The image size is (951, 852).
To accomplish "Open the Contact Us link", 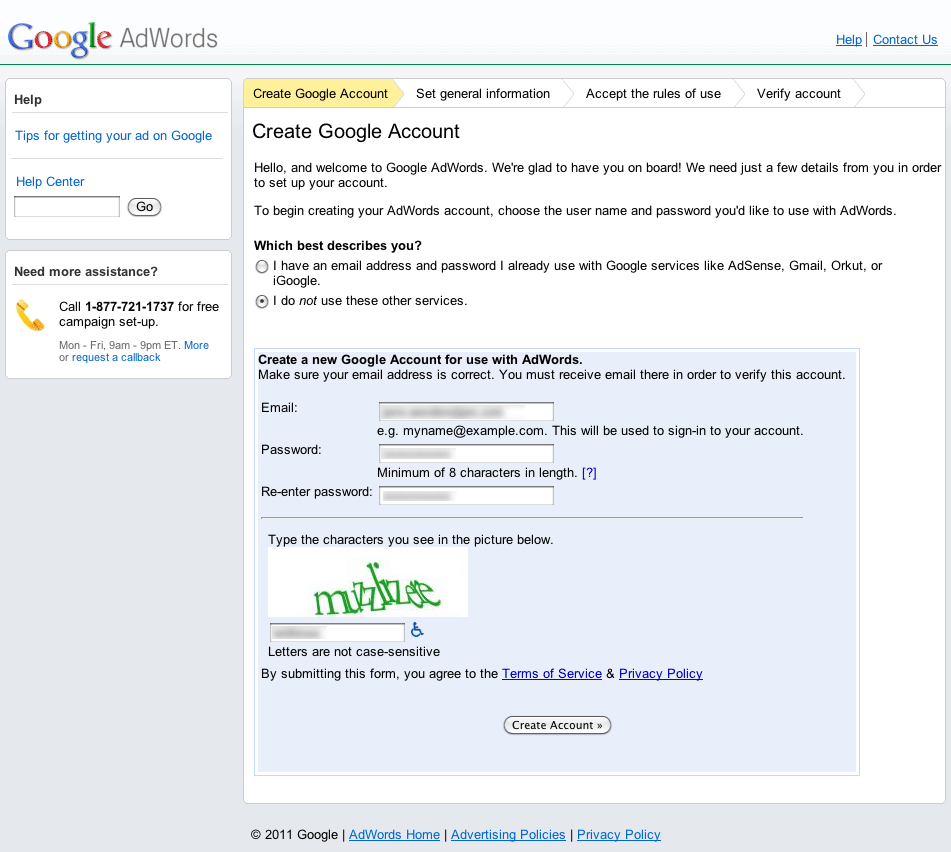I will pyautogui.click(x=905, y=40).
